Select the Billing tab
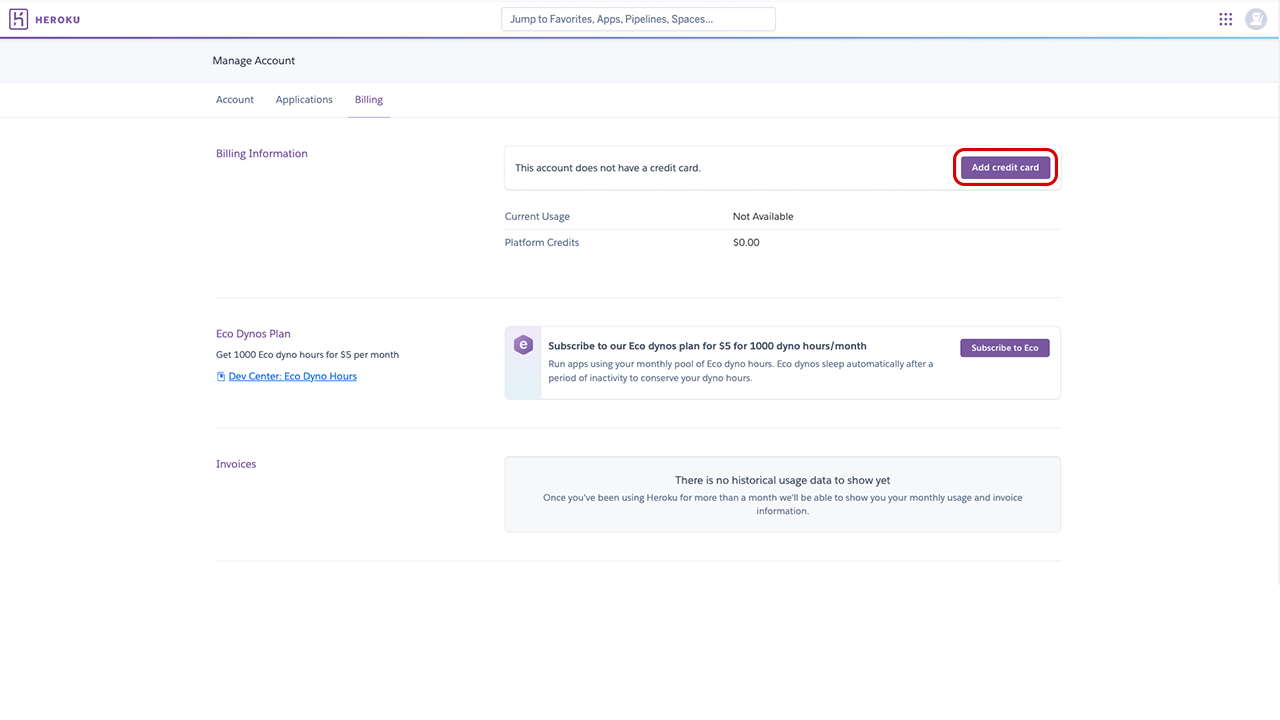This screenshot has height=720, width=1280. [x=369, y=100]
